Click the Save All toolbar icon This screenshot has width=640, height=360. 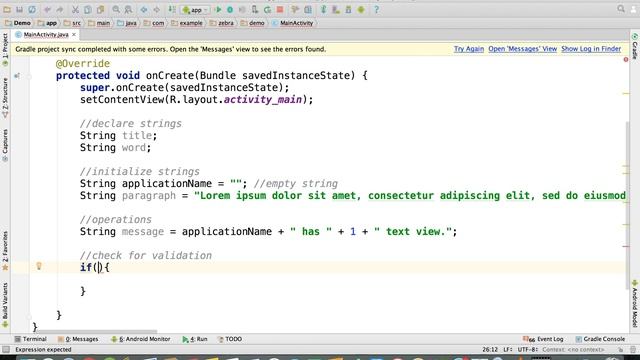click(19, 9)
